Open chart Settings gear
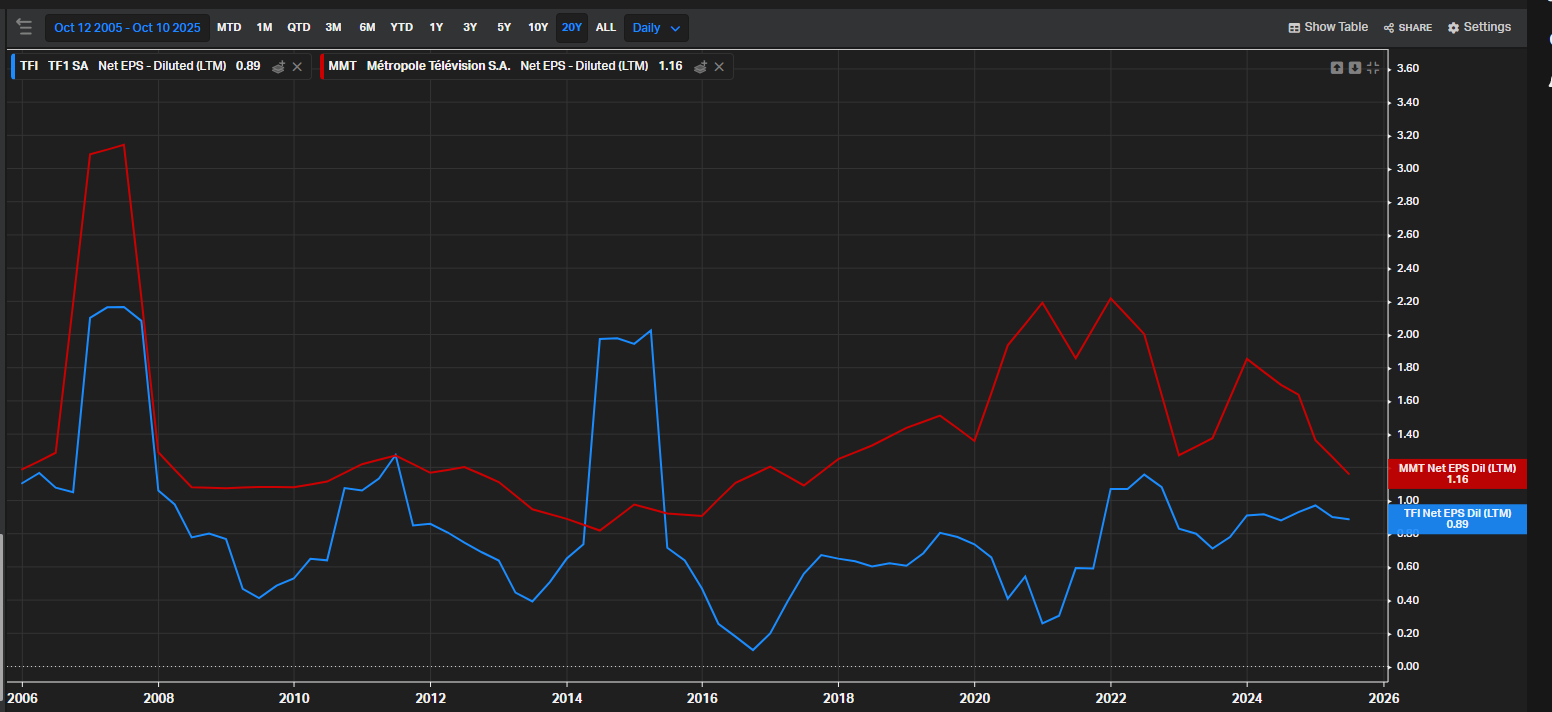 tap(1479, 27)
